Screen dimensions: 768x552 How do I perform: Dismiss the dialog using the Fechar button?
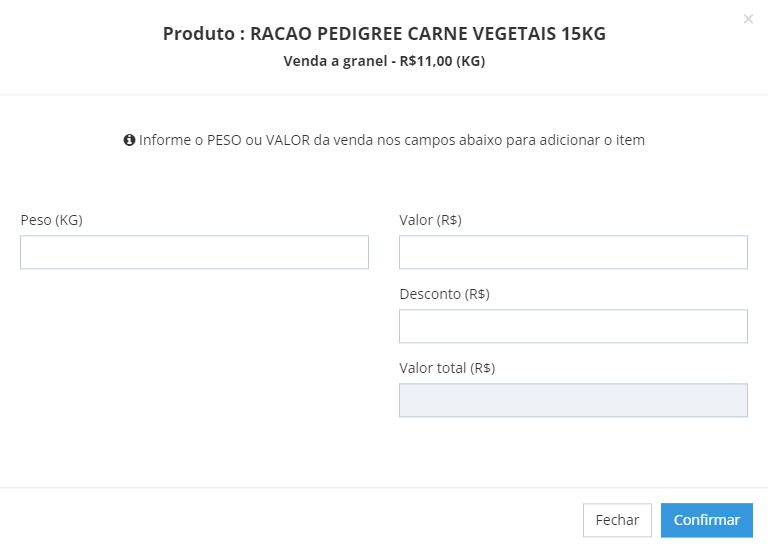click(617, 520)
